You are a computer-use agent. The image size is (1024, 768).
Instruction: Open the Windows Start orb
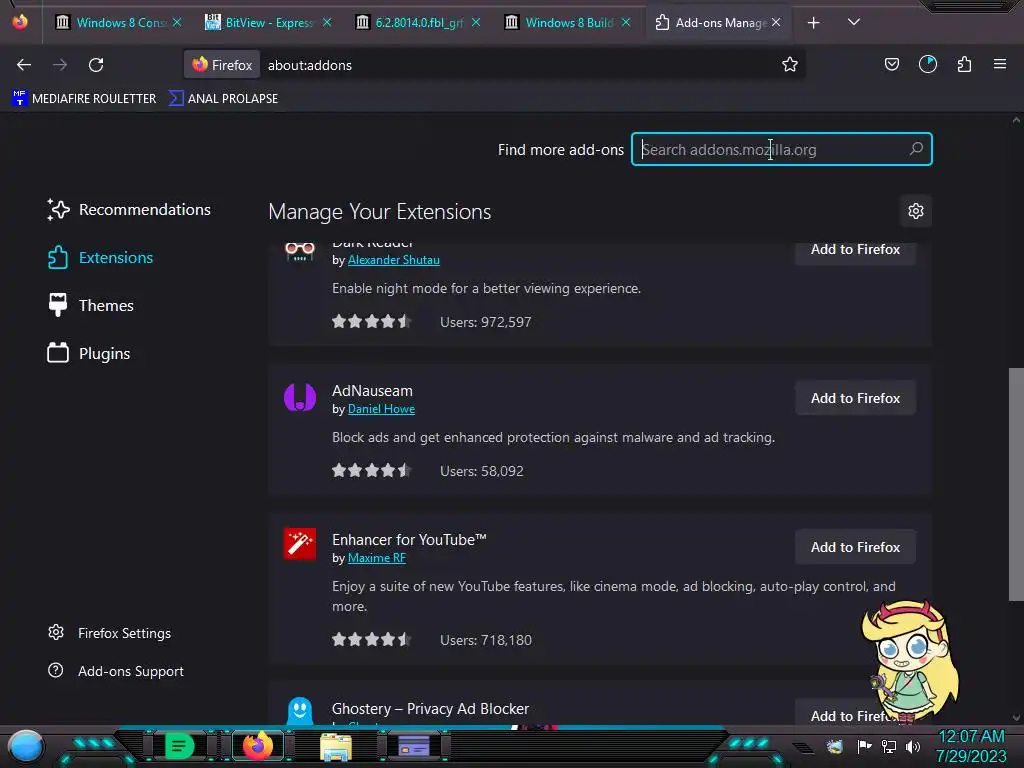coord(25,746)
